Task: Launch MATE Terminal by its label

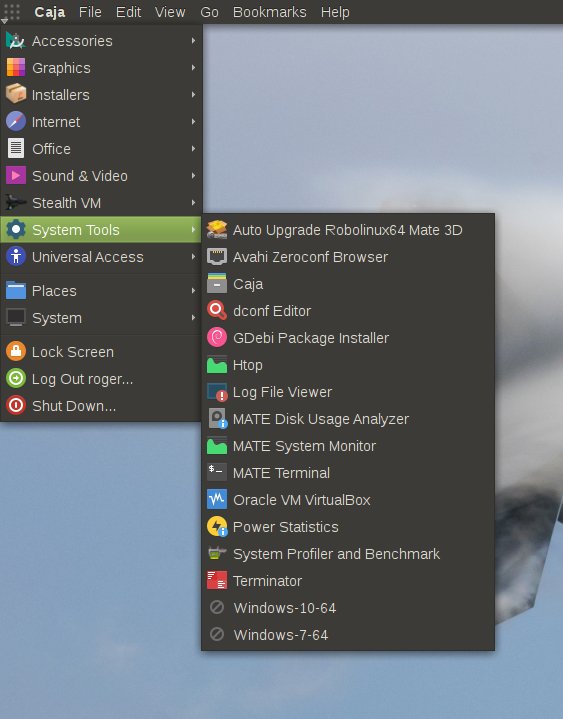Action: [x=281, y=473]
